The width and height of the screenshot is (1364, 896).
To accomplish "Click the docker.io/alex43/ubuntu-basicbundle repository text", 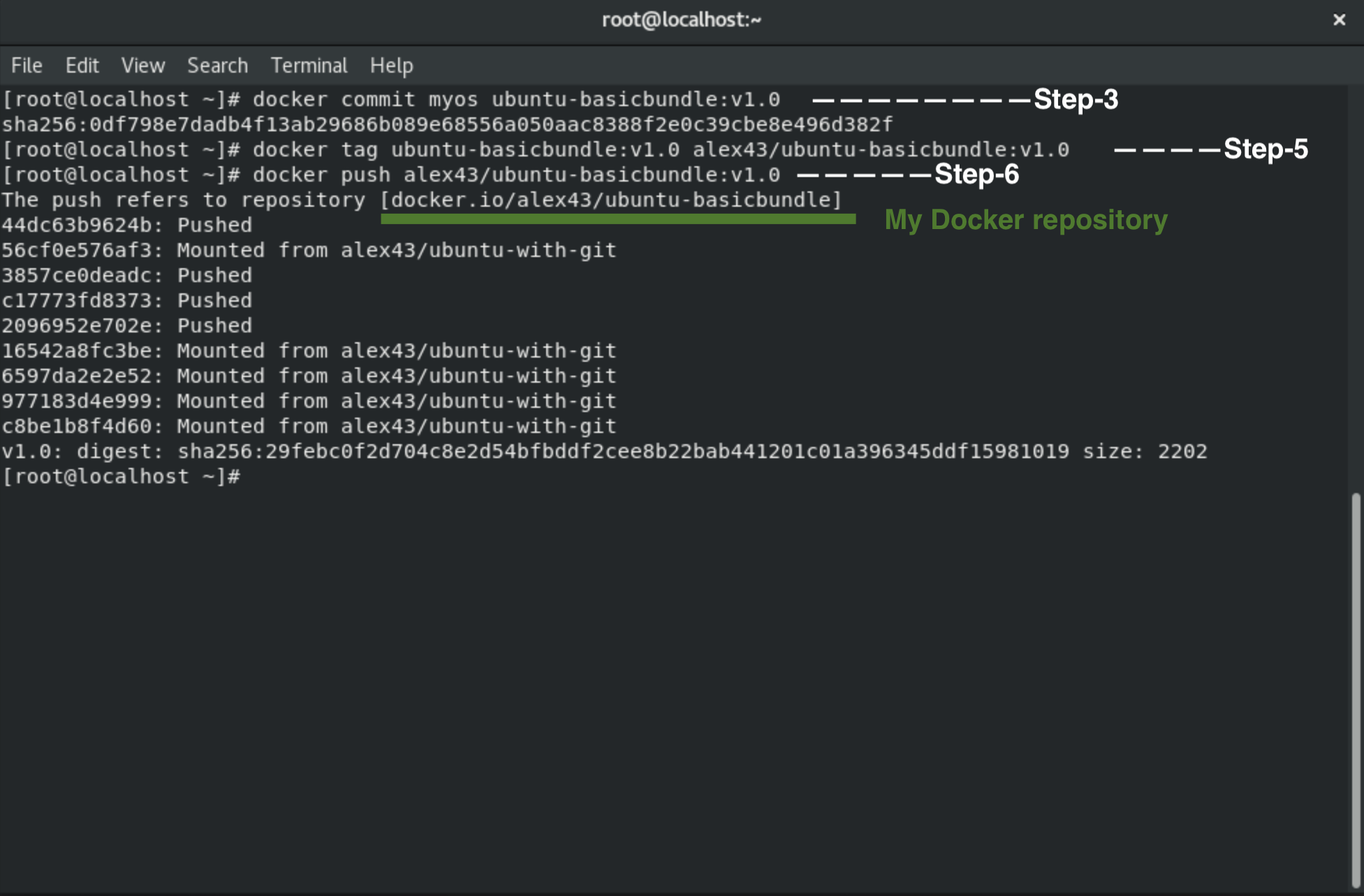I will pyautogui.click(x=611, y=200).
